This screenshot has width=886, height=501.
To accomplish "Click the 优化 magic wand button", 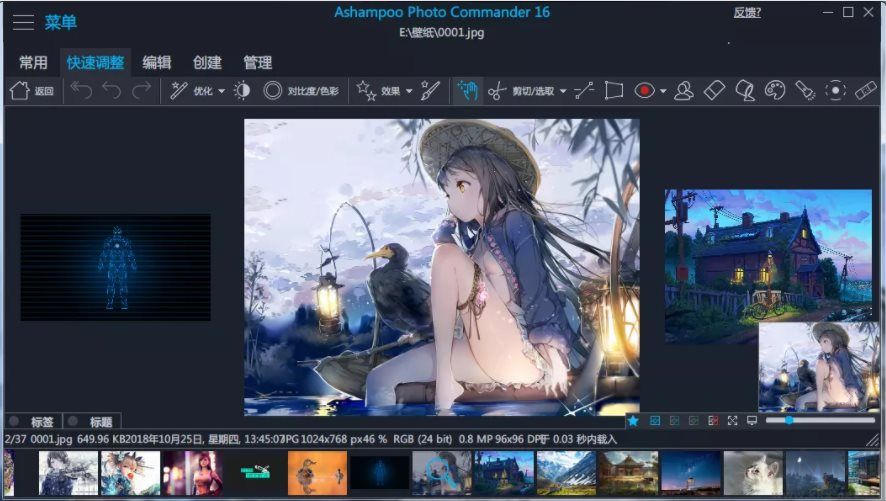I will pos(191,91).
